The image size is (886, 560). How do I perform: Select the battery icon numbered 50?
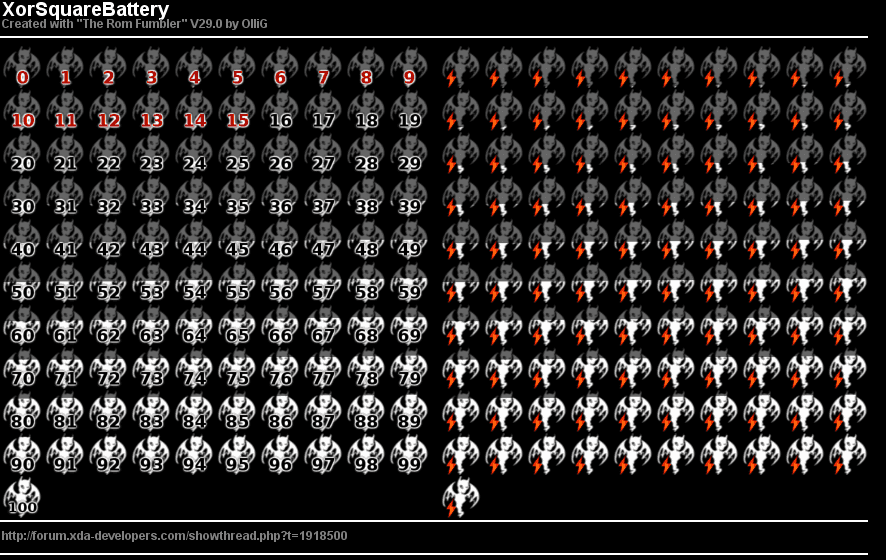tap(22, 283)
